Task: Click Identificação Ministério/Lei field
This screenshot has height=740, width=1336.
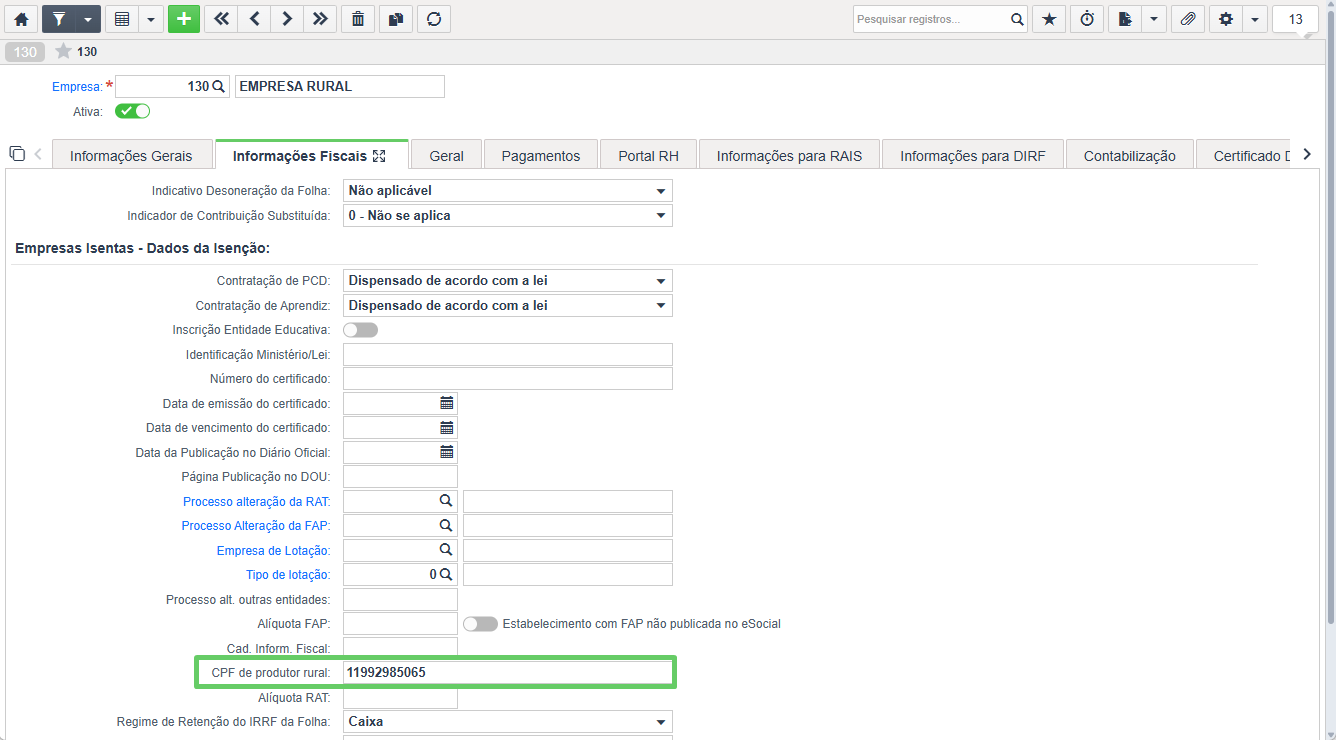Action: 508,354
